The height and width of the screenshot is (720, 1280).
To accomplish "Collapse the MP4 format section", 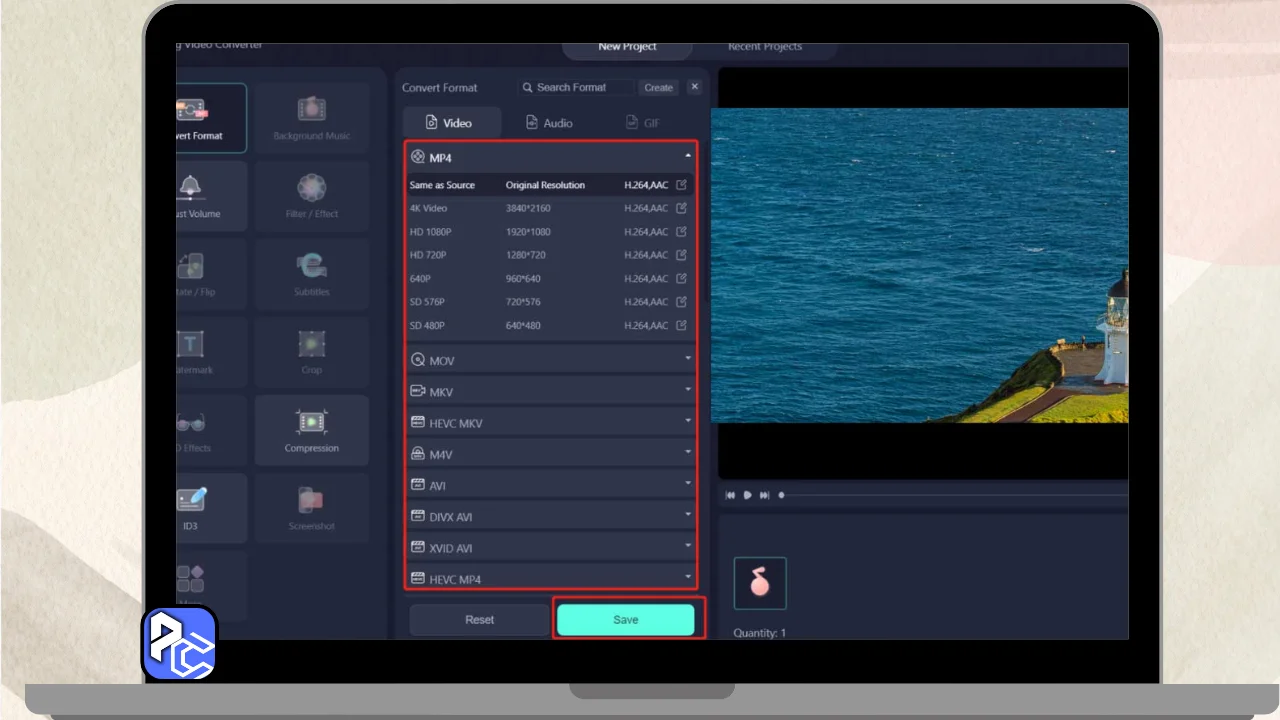I will [x=687, y=157].
